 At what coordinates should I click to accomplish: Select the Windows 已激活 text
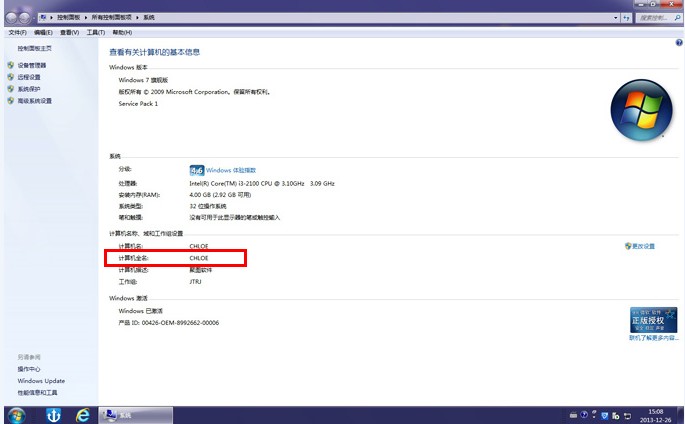[140, 311]
